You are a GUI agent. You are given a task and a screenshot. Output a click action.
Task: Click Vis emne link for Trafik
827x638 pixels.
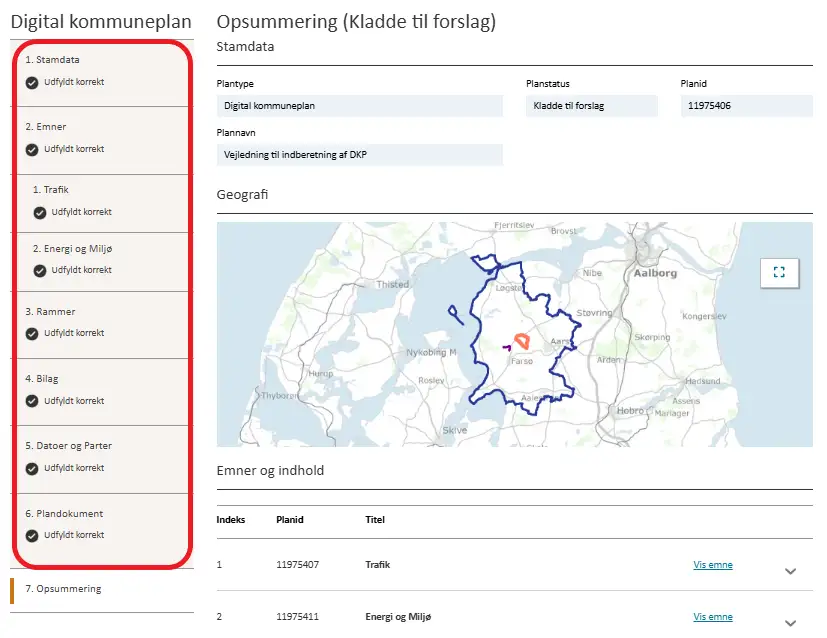click(712, 565)
